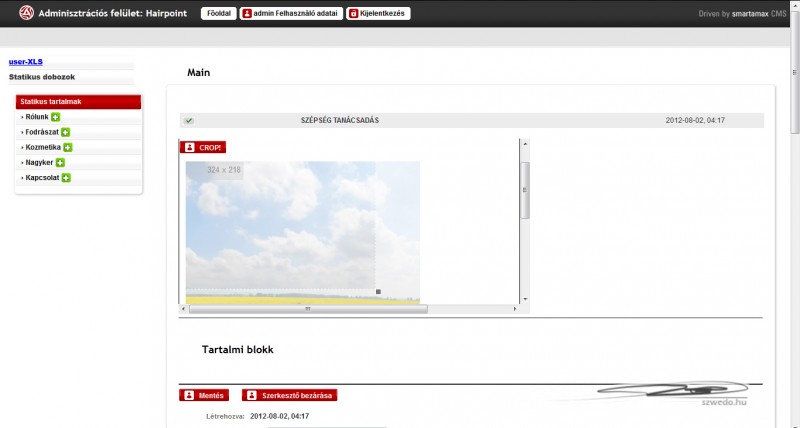Log out with the Kijelentkezés button
The height and width of the screenshot is (428, 800).
(x=378, y=14)
